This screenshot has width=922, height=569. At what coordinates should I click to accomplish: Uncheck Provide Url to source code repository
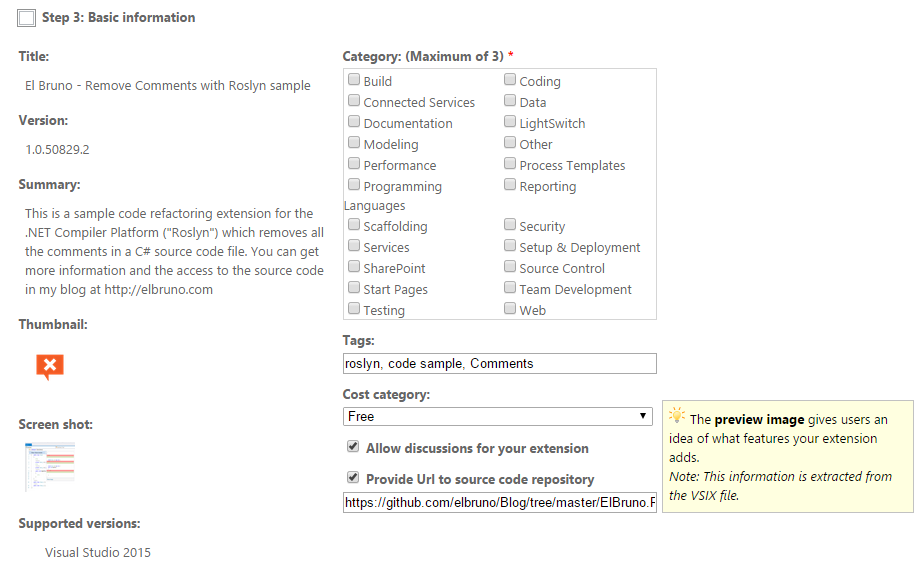353,478
